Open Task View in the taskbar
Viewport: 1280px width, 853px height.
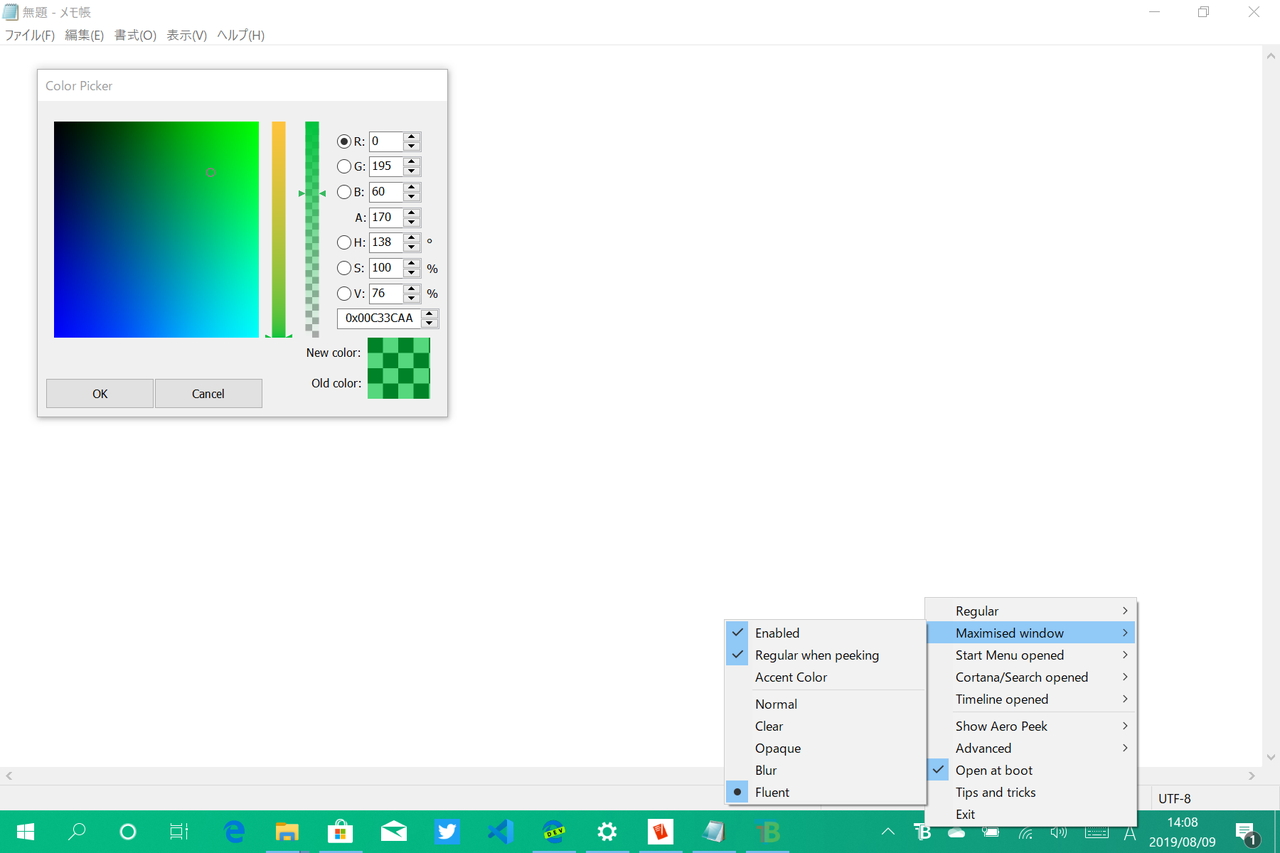[179, 831]
